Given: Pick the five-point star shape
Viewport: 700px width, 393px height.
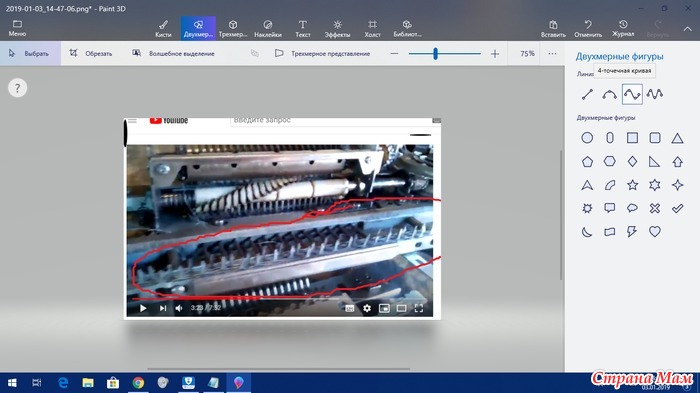Looking at the screenshot, I should pyautogui.click(x=632, y=185).
